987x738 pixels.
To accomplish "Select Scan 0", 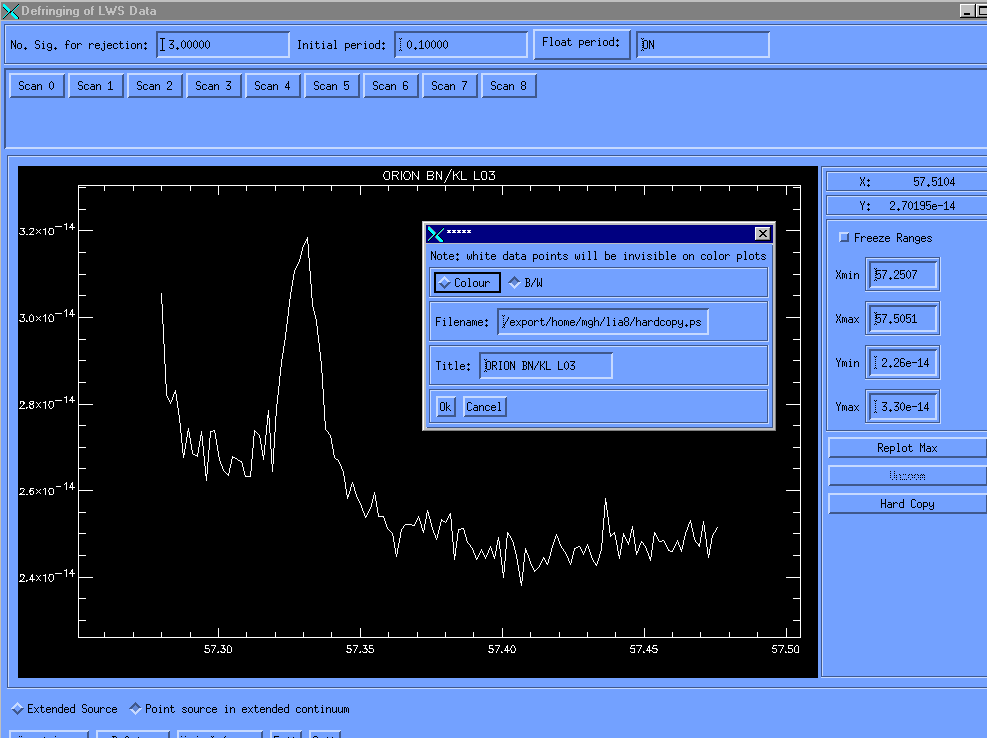I will pos(37,86).
